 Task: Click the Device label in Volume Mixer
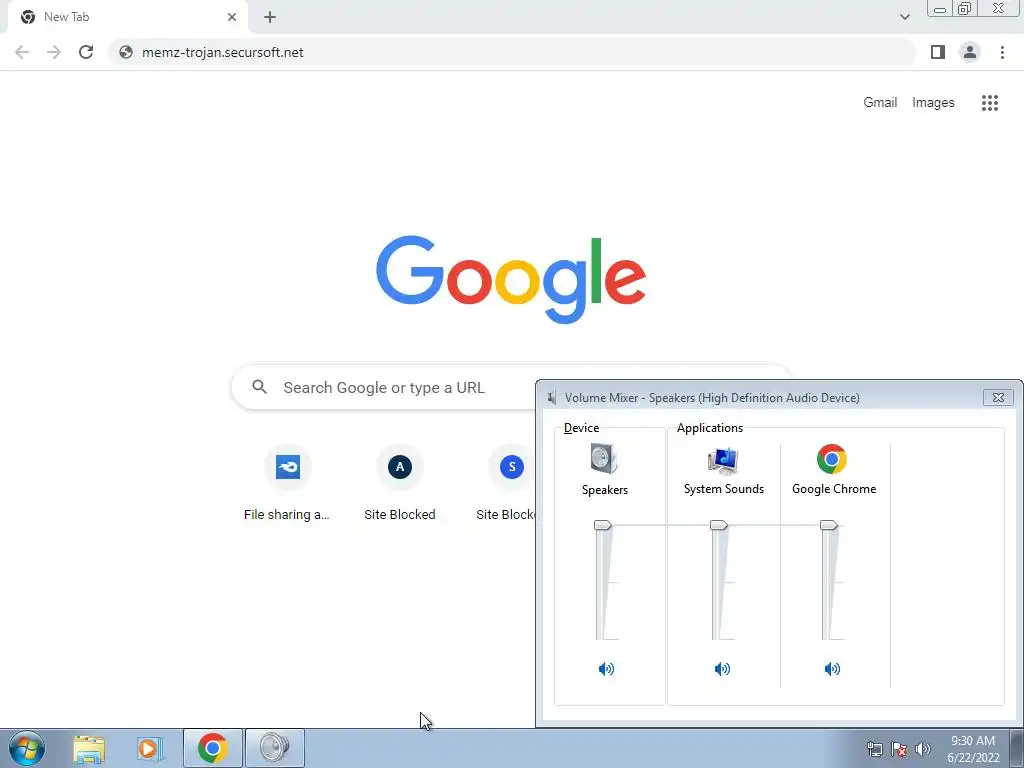(581, 428)
